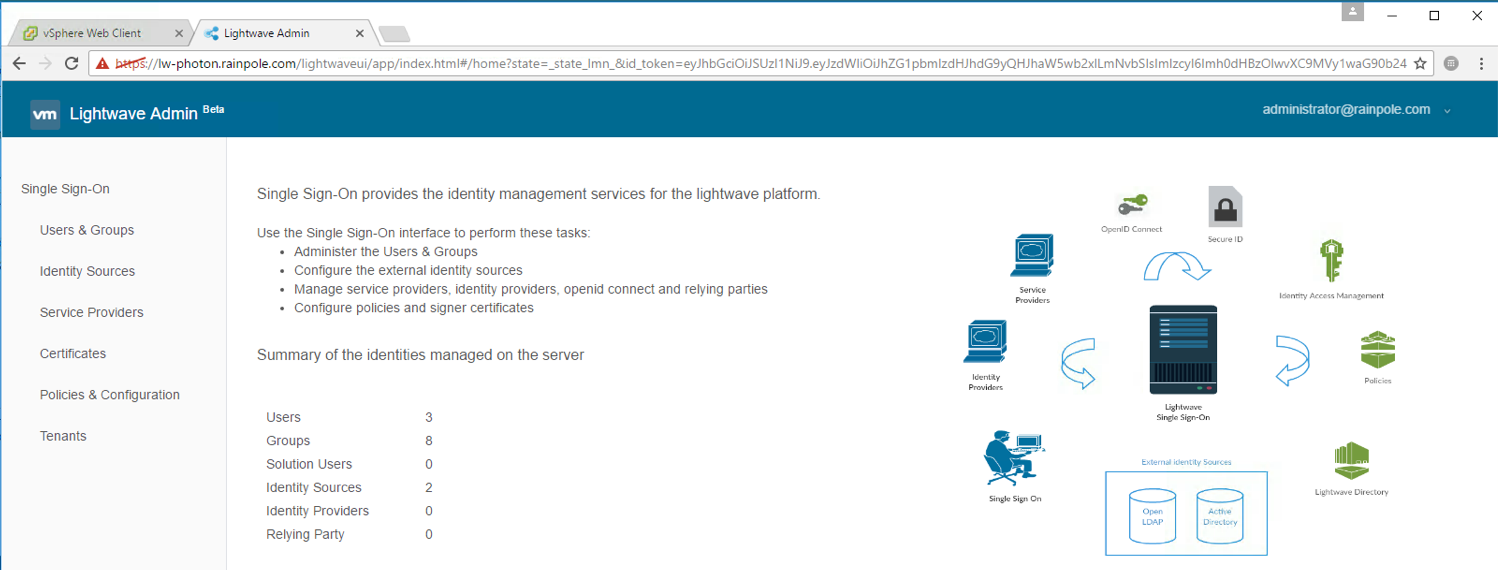Switch to the vSphere Web Client tab
This screenshot has height=570, width=1498.
[102, 33]
